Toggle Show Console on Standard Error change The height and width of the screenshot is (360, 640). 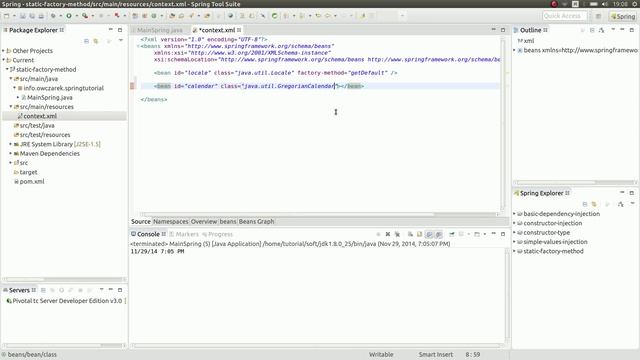[438, 234]
